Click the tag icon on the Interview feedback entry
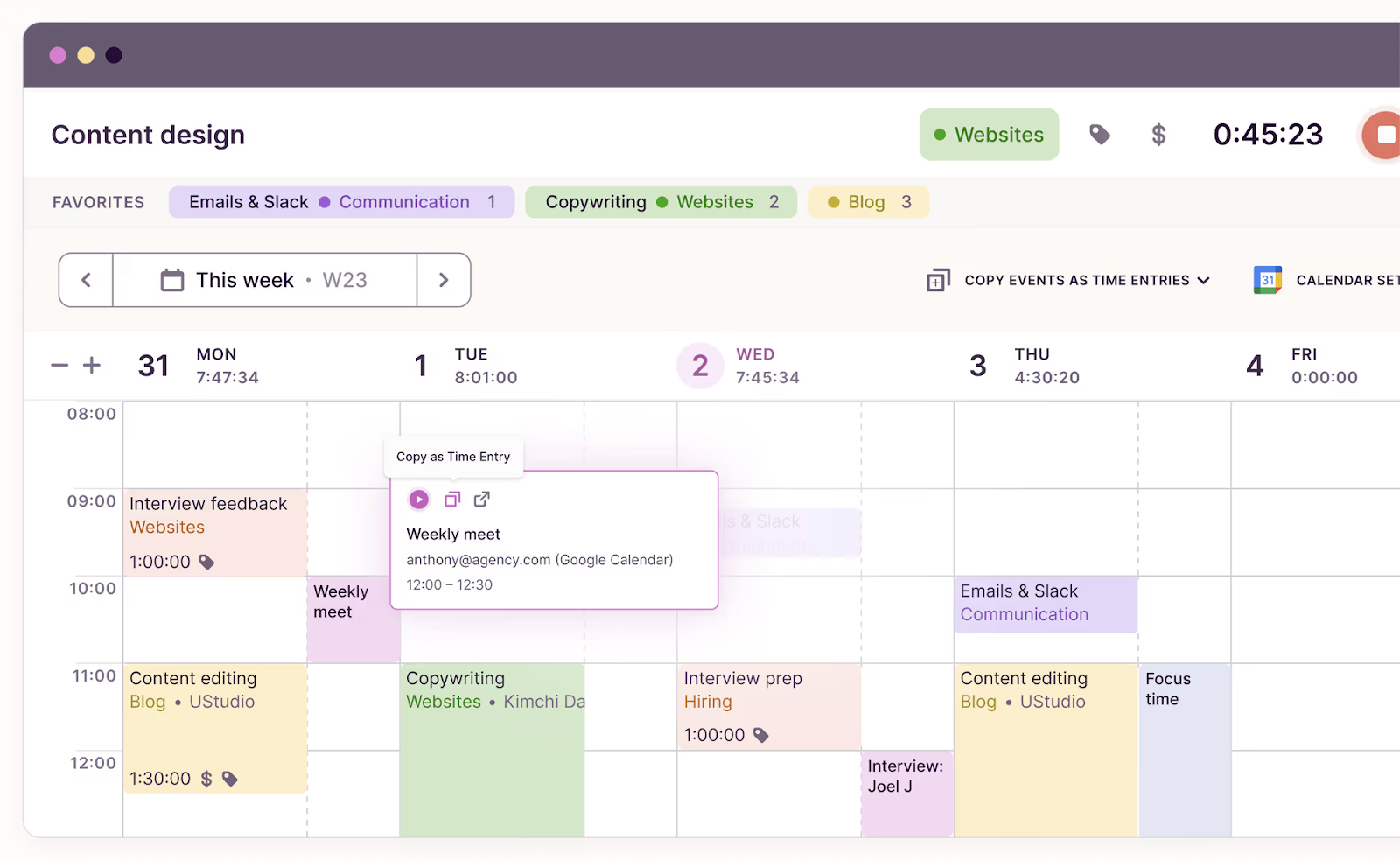Image resolution: width=1400 pixels, height=860 pixels. [206, 562]
